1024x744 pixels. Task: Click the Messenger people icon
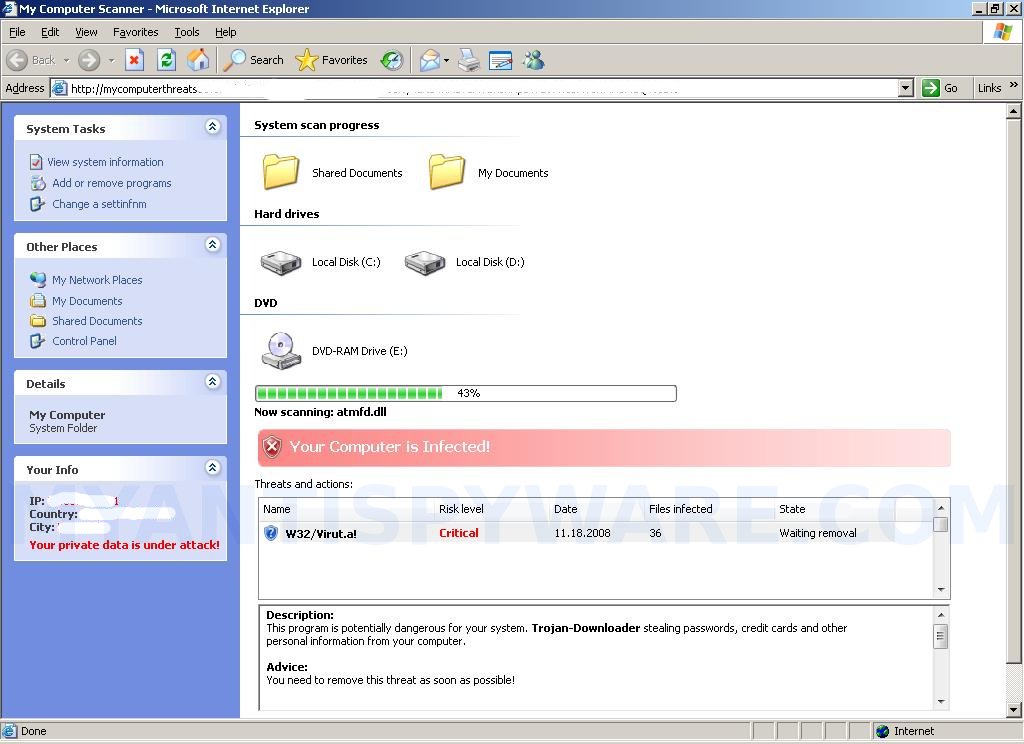(x=534, y=60)
